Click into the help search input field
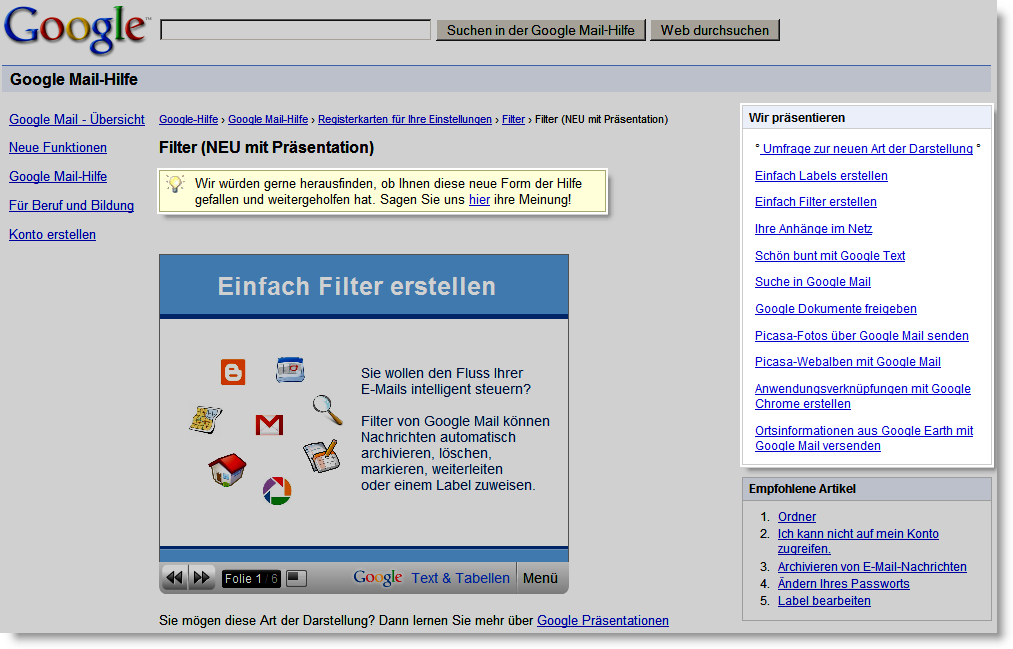1013x649 pixels. pos(295,30)
